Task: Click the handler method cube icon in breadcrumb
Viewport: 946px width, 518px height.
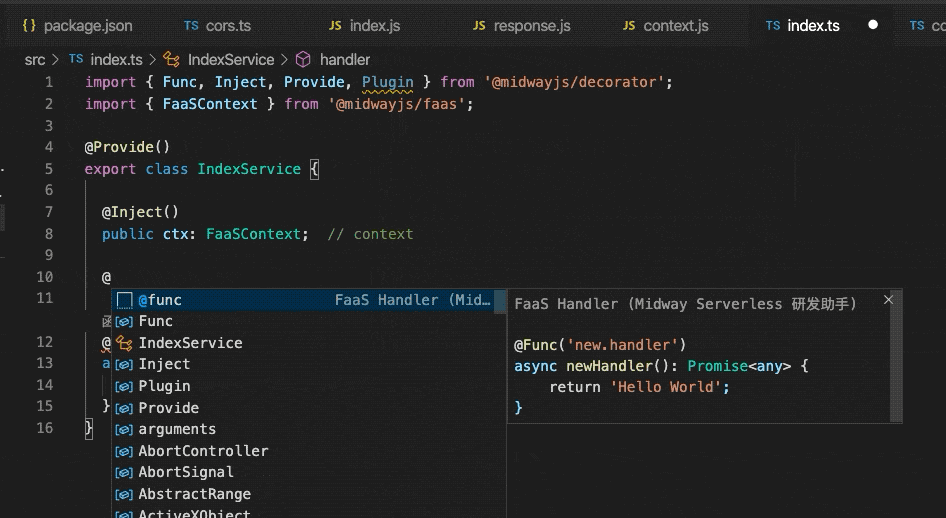Action: [x=303, y=60]
